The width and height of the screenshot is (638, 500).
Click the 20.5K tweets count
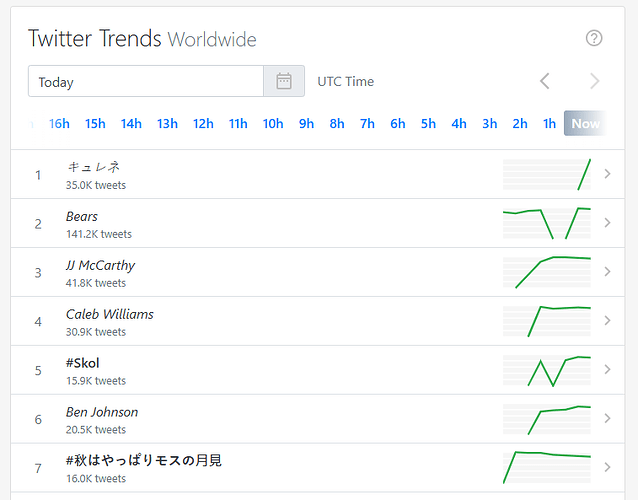tap(96, 430)
